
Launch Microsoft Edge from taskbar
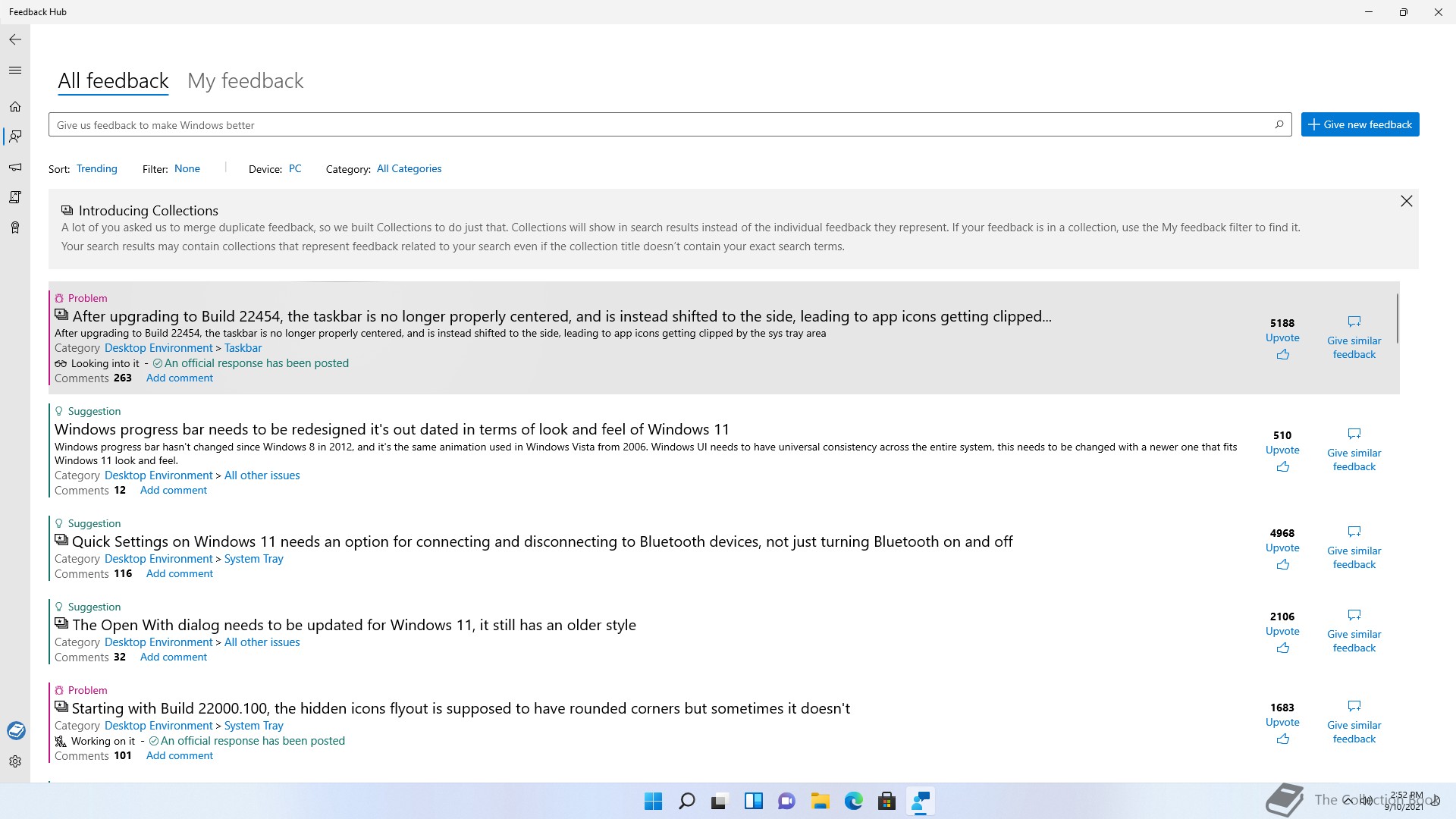(x=853, y=802)
